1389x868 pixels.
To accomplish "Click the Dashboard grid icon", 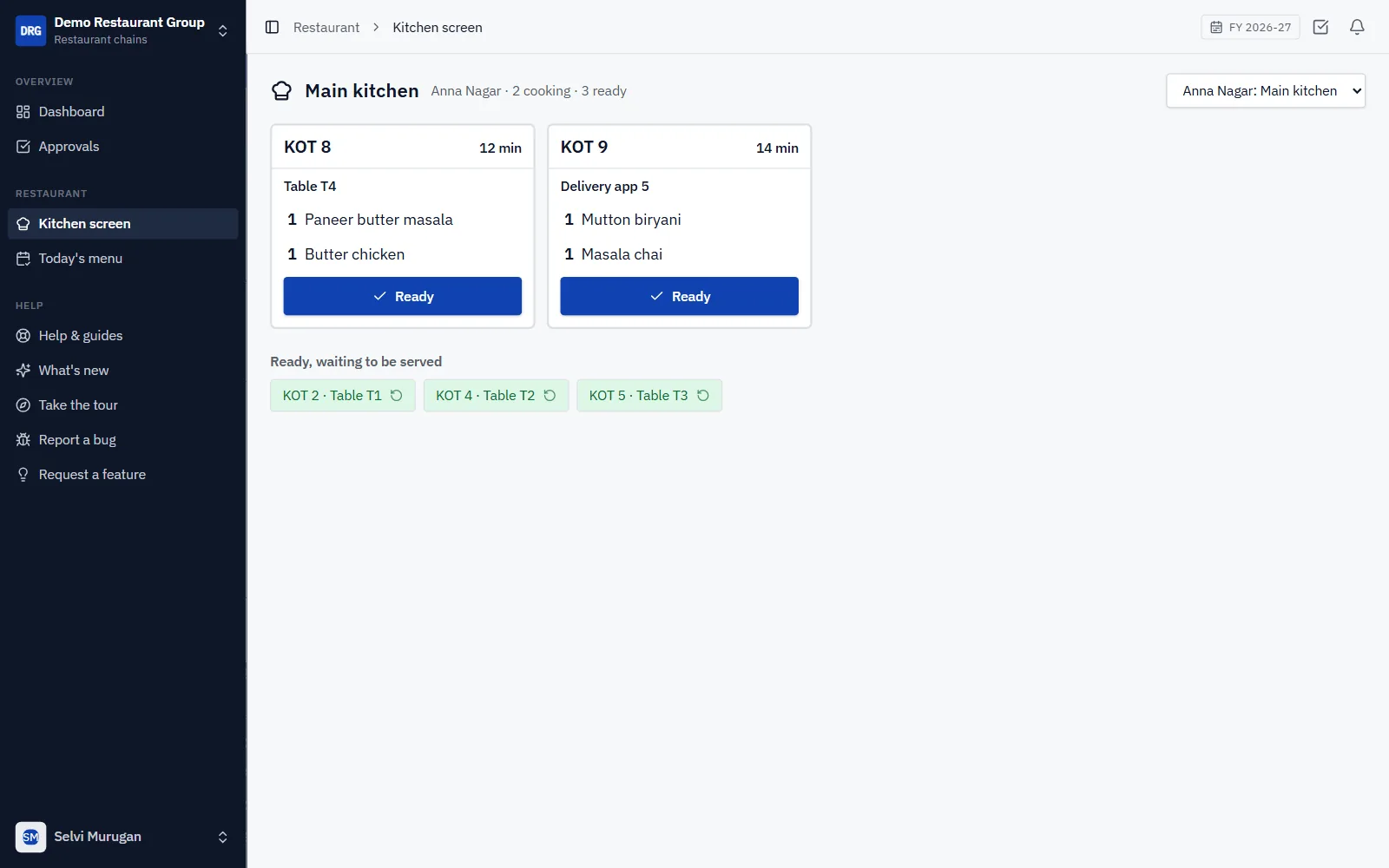I will click(x=23, y=112).
